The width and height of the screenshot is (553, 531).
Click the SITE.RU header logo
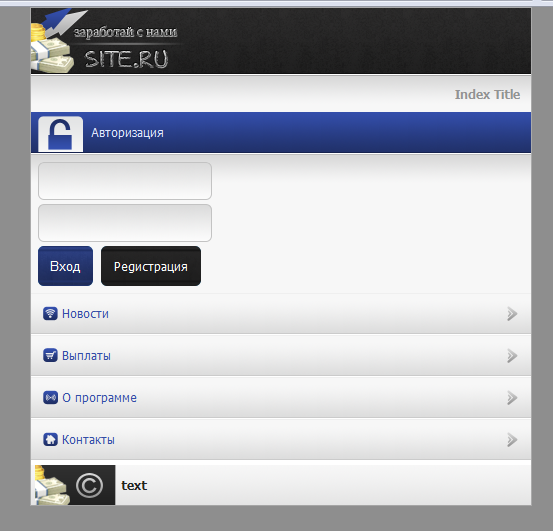[106, 41]
